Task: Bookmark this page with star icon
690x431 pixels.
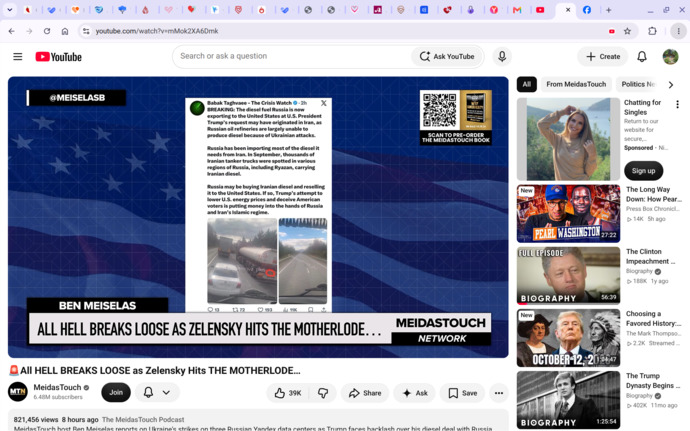Action: pos(628,31)
